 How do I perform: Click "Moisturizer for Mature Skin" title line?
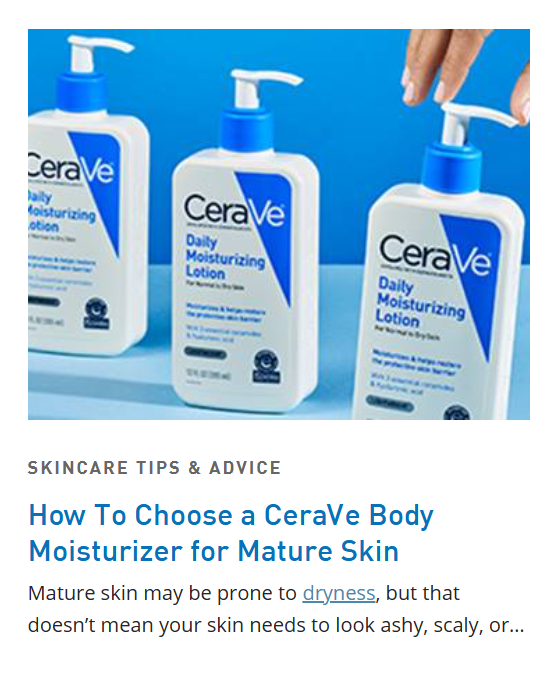[x=213, y=551]
